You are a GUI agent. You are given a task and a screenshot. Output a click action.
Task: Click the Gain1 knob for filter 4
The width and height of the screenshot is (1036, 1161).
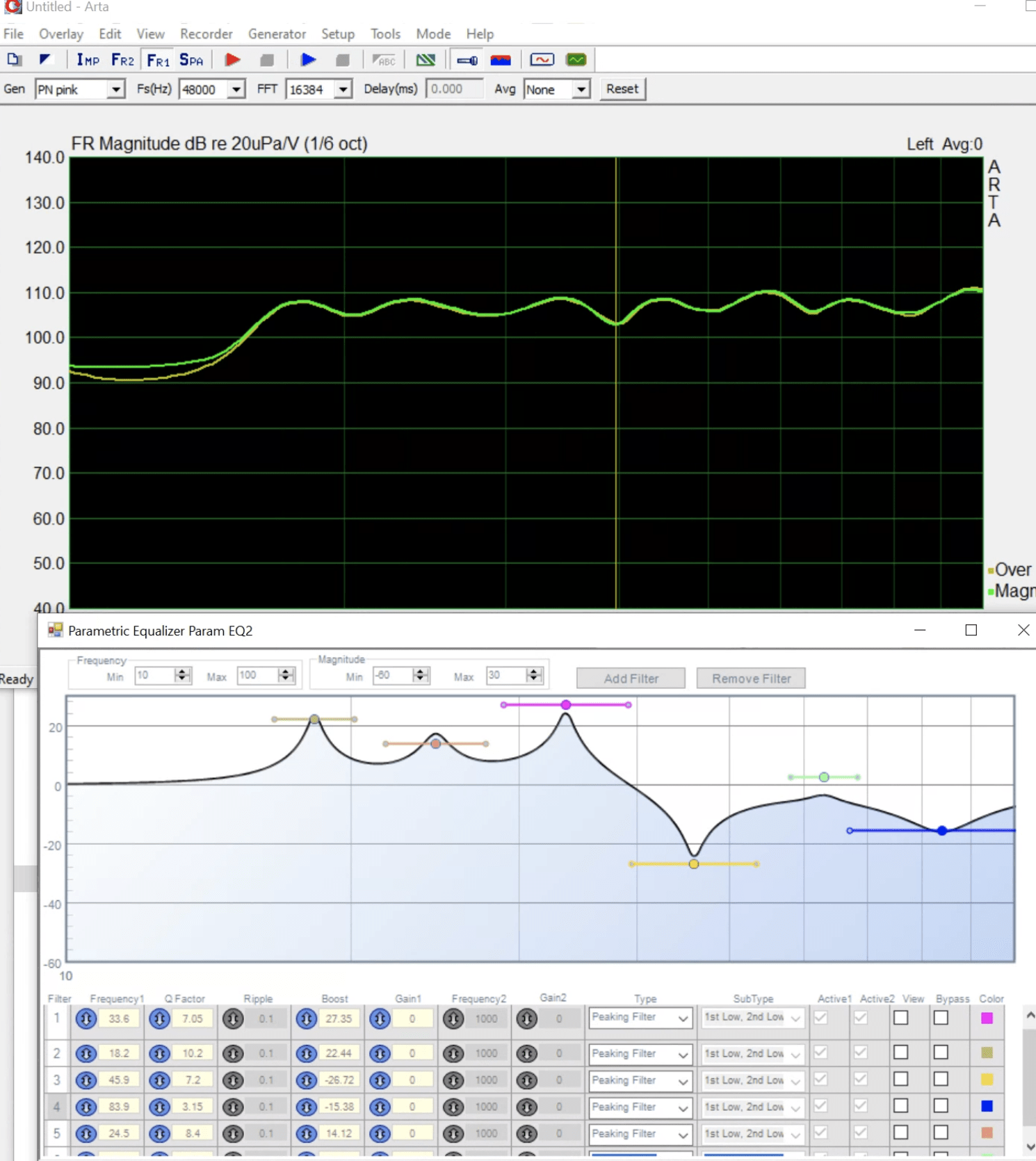380,1107
